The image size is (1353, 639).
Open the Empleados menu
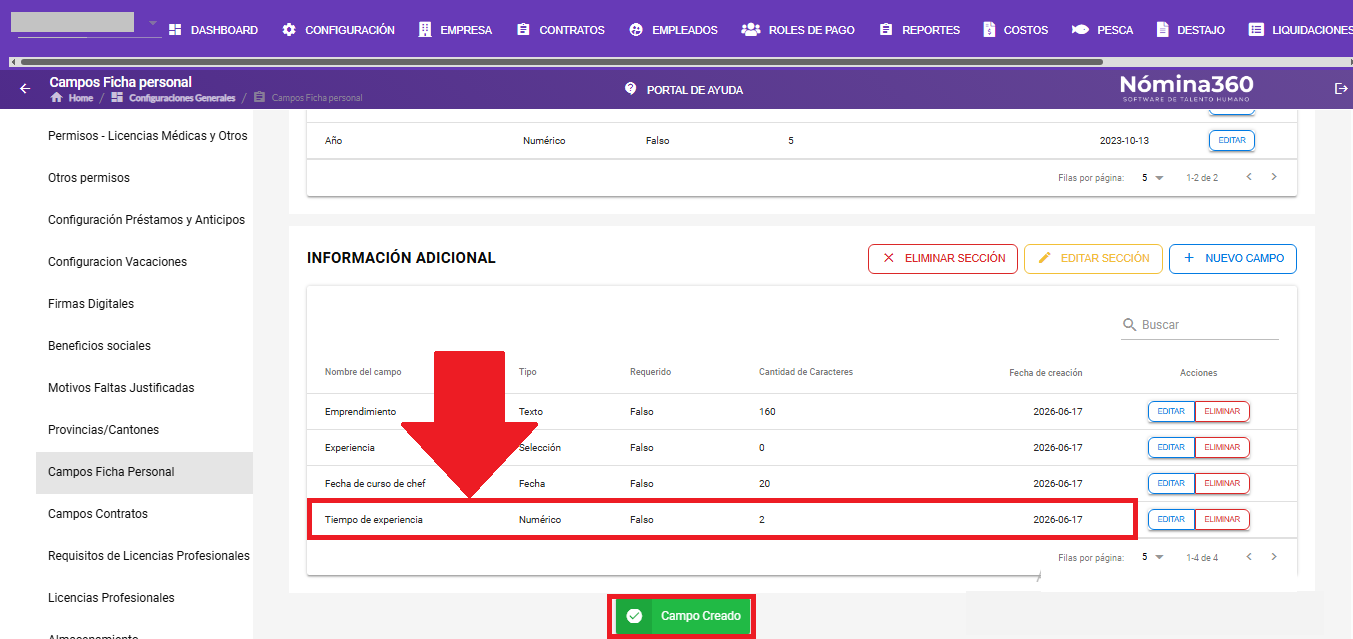(674, 30)
